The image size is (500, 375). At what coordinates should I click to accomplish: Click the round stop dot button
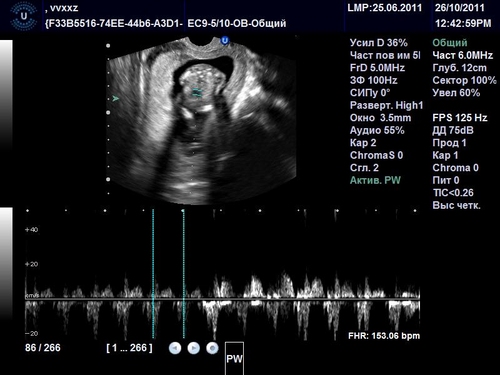click(212, 348)
